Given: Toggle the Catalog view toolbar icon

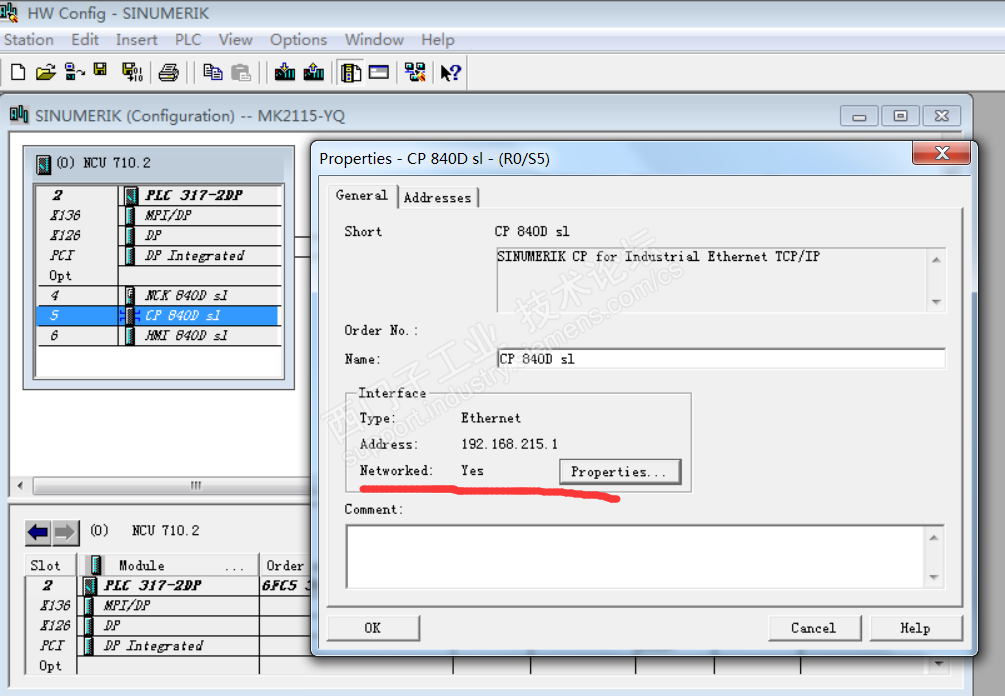Looking at the screenshot, I should click(x=351, y=72).
